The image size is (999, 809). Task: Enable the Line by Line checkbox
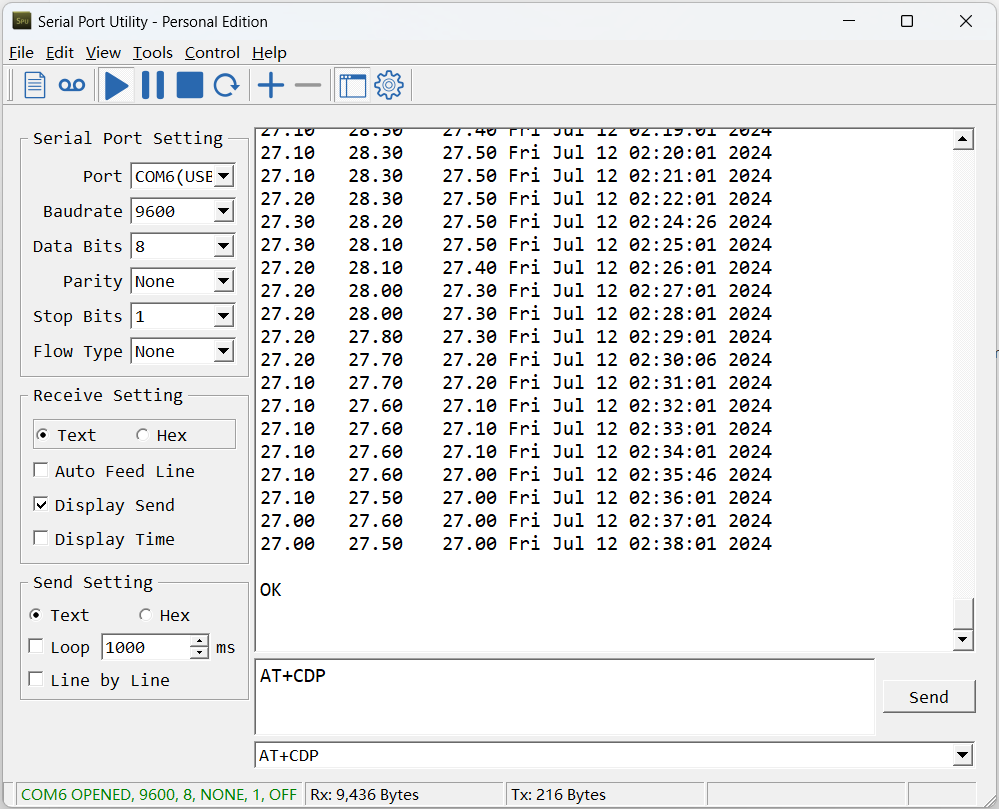pyautogui.click(x=36, y=680)
